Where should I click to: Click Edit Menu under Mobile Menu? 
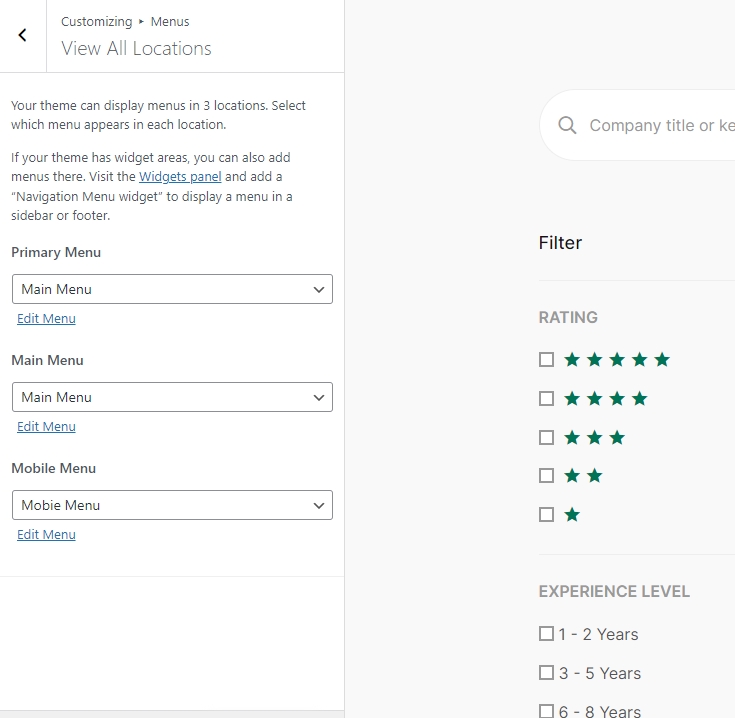pos(46,535)
